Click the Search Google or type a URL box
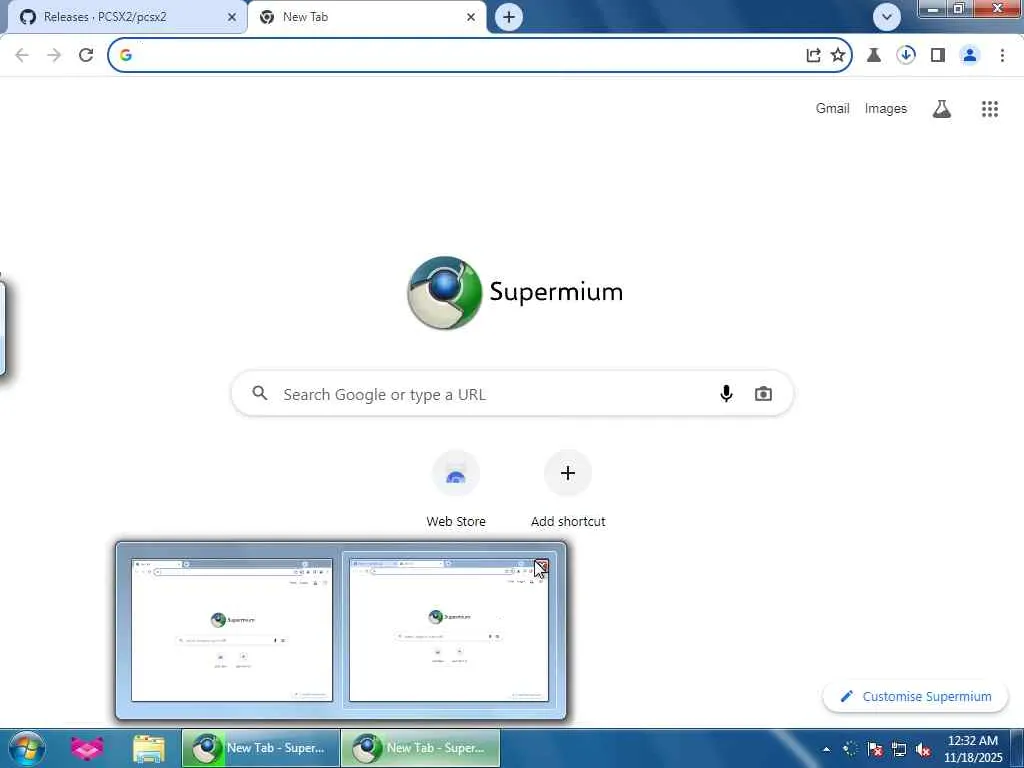Screen dimensions: 1024x768 point(512,394)
